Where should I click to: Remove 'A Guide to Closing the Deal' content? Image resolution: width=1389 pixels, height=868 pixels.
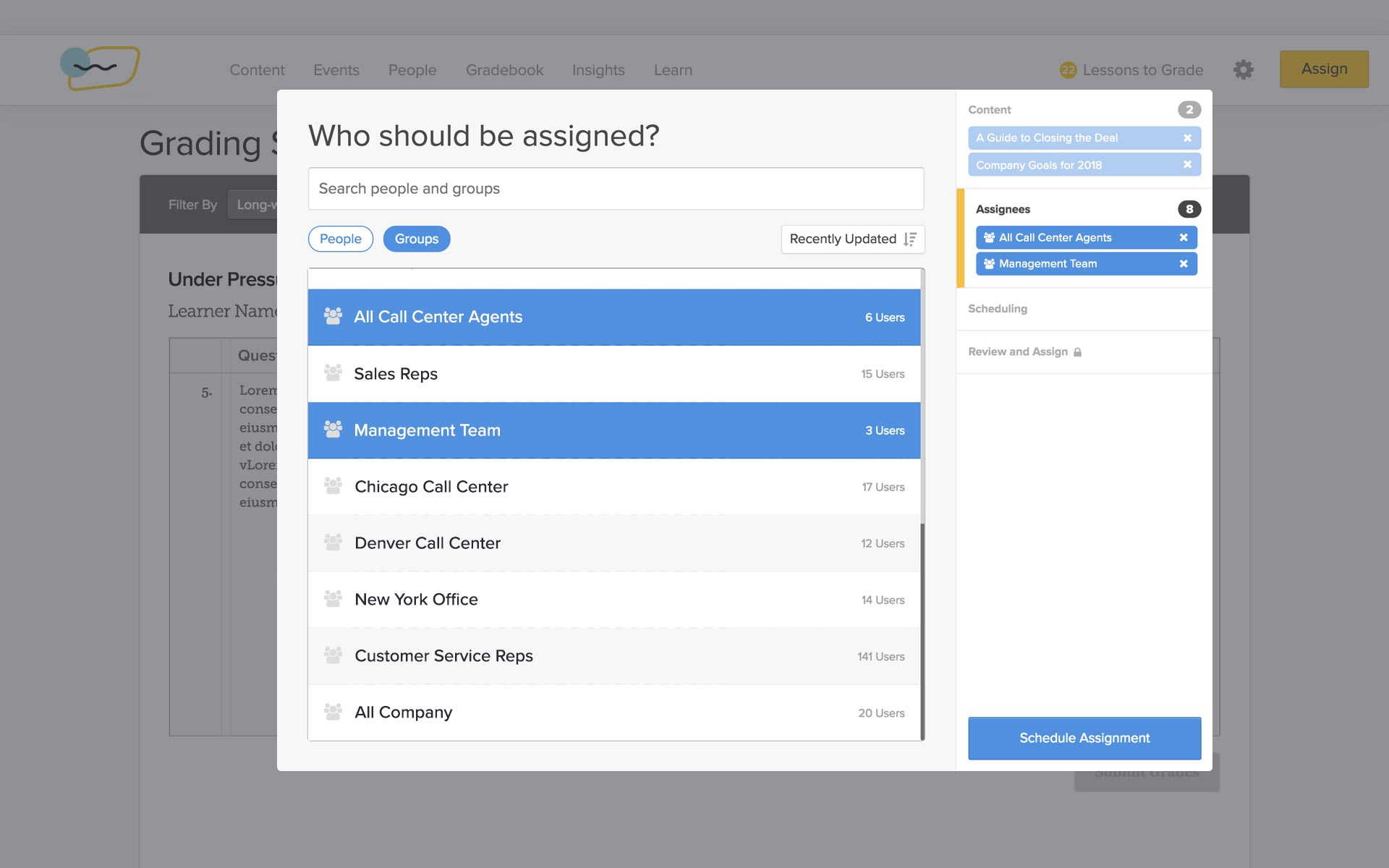(x=1187, y=138)
